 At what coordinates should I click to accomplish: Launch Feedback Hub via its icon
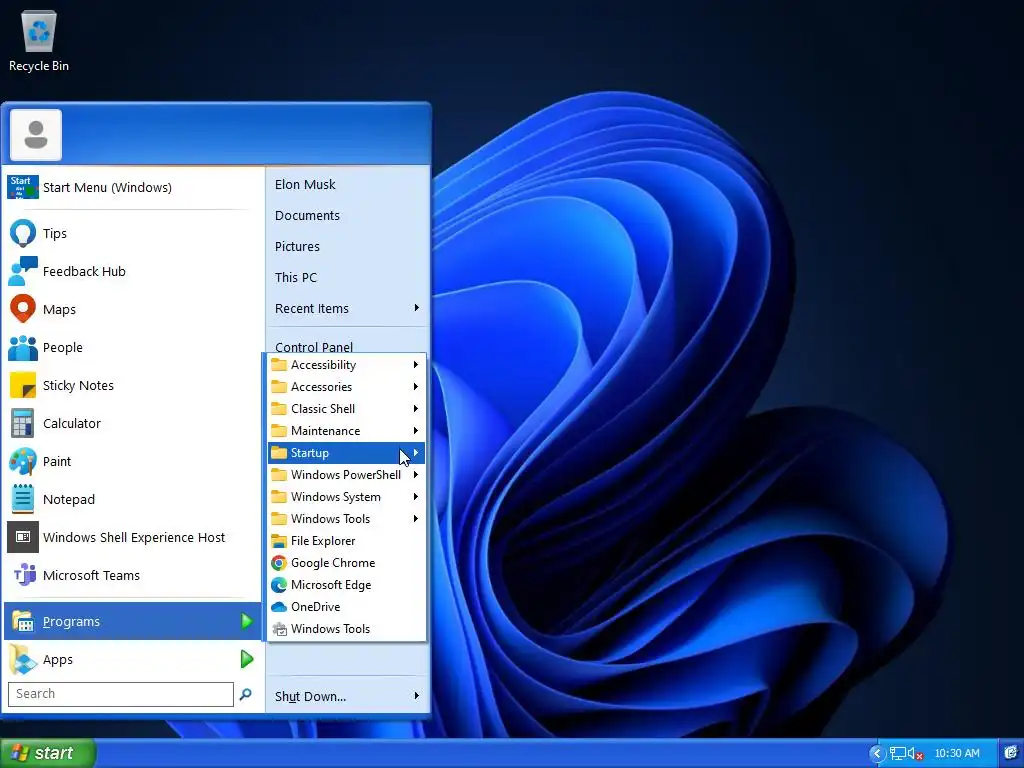tap(23, 271)
